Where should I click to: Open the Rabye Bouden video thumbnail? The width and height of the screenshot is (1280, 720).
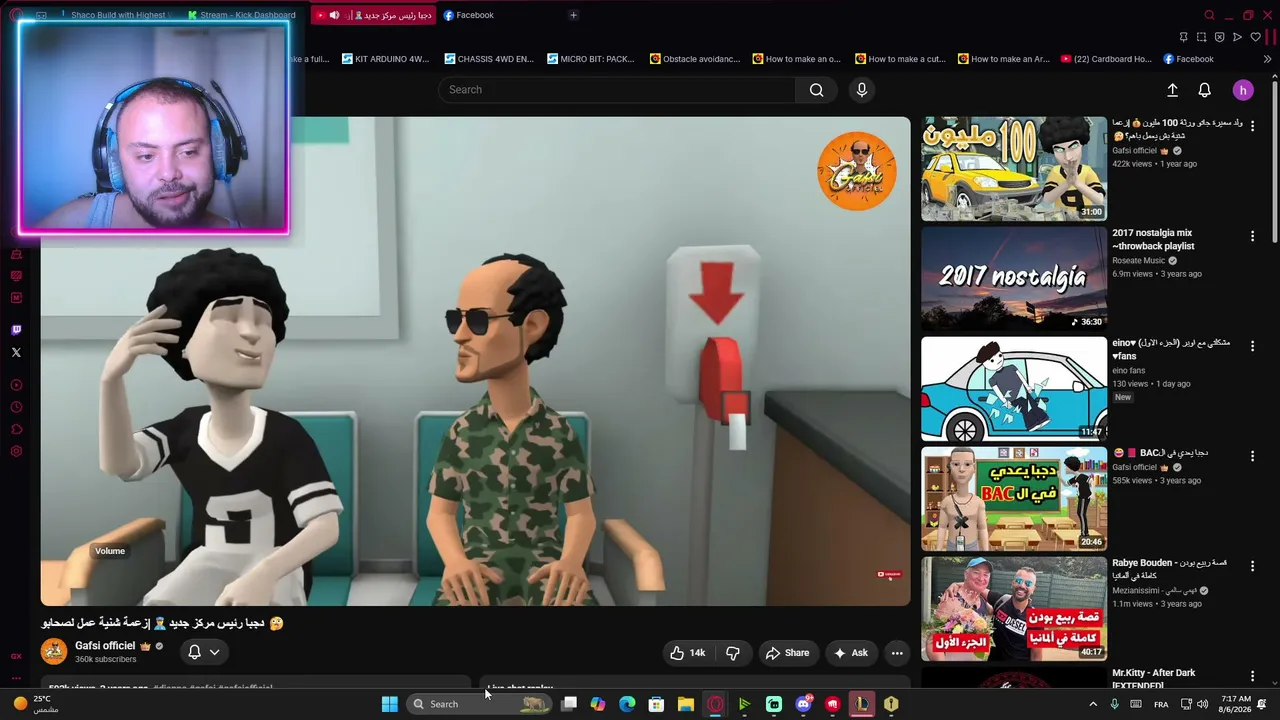point(1014,608)
